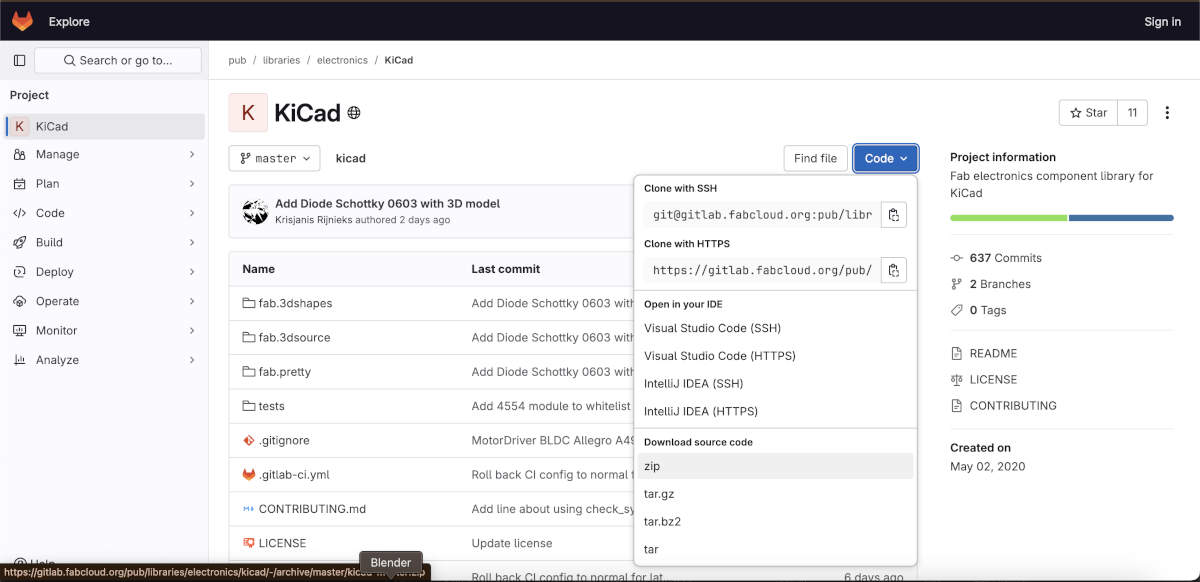Expand the Monitor section chevron
The width and height of the screenshot is (1200, 582).
(x=191, y=330)
